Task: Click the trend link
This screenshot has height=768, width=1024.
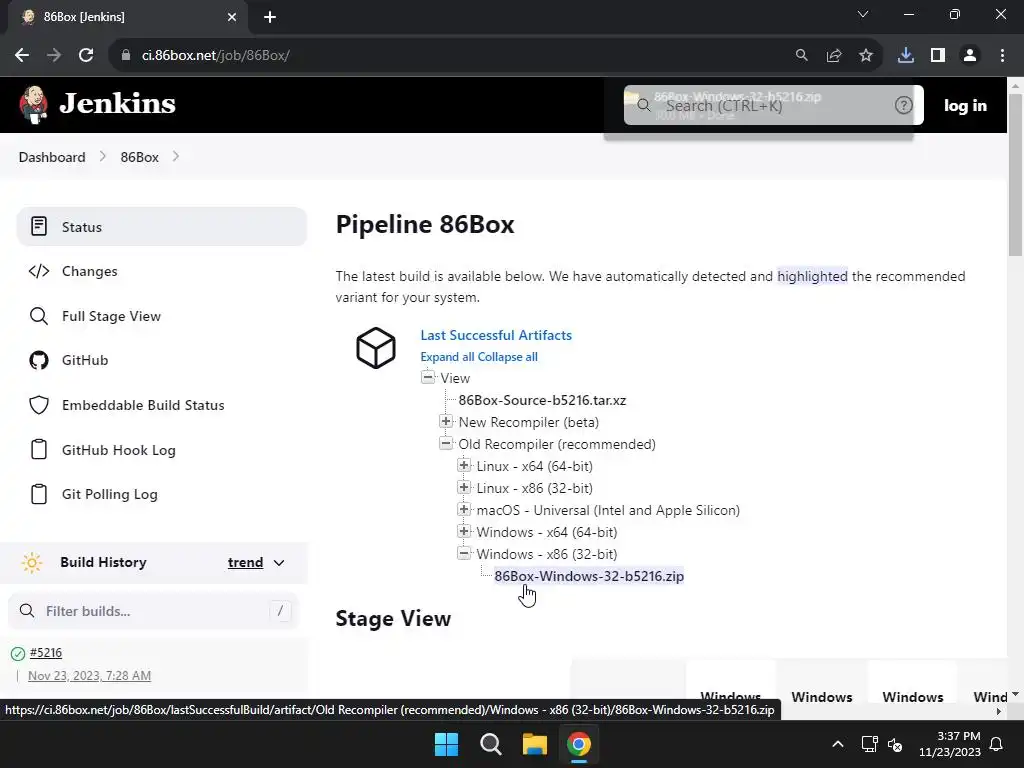Action: tap(245, 562)
